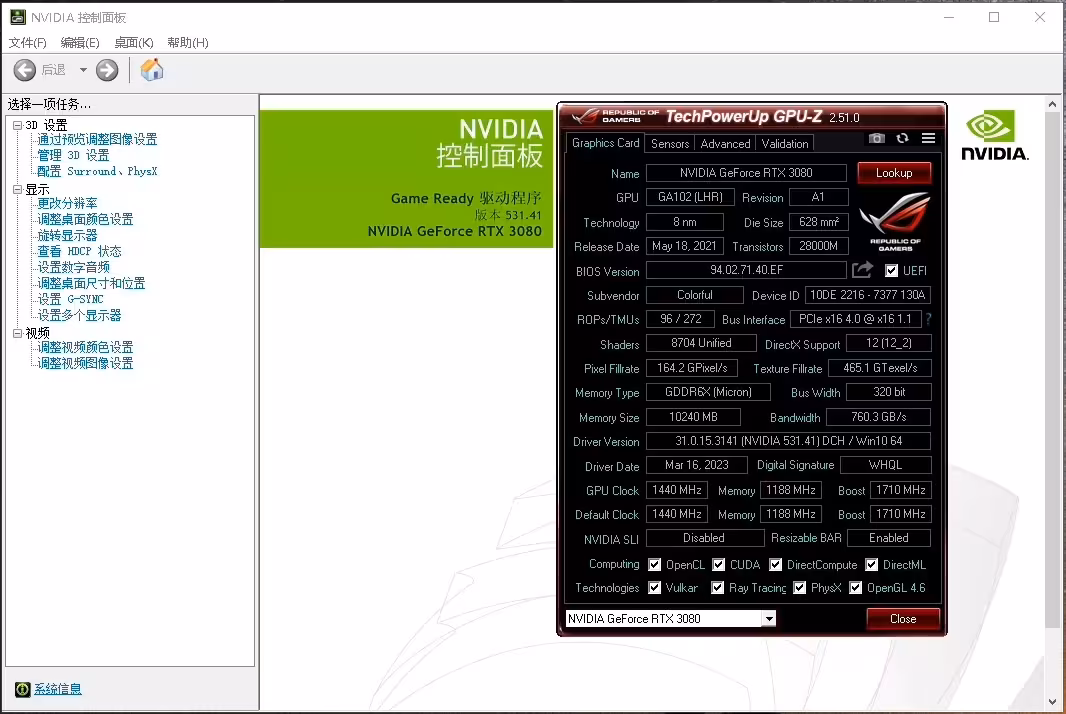This screenshot has height=714, width=1066.
Task: Toggle the PhysX checkbox
Action: [800, 588]
